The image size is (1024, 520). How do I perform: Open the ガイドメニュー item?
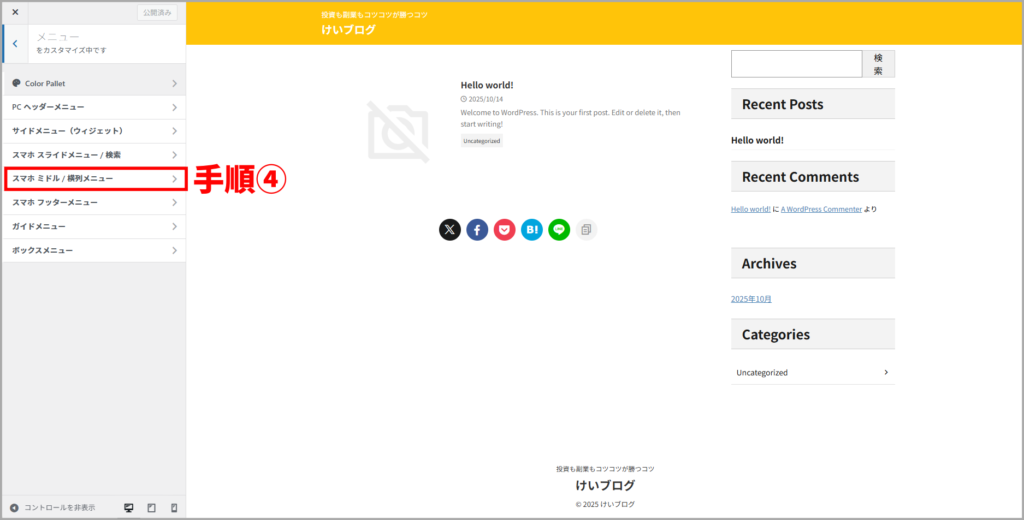pyautogui.click(x=93, y=226)
